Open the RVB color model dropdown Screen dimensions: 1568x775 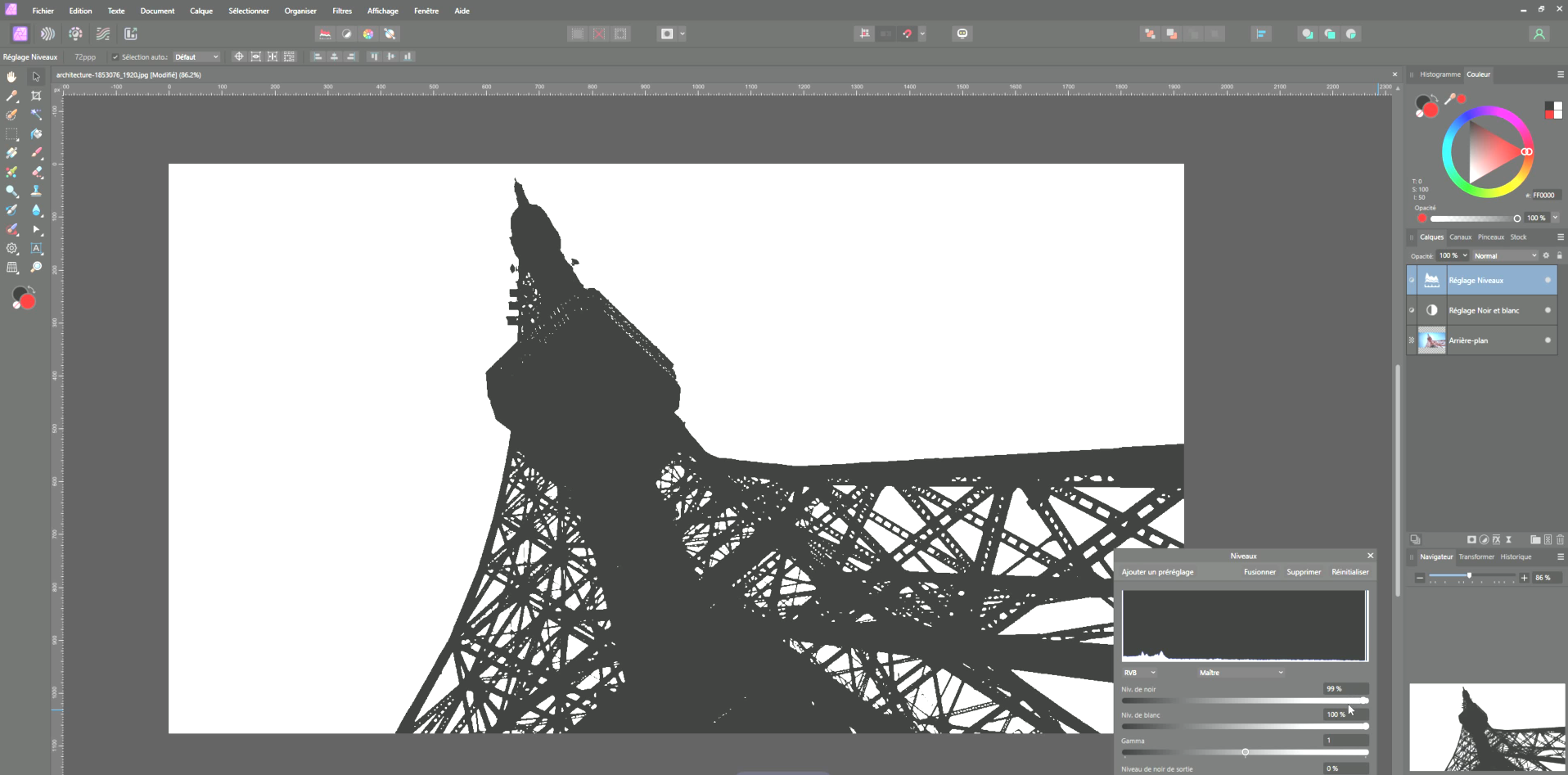[1139, 673]
